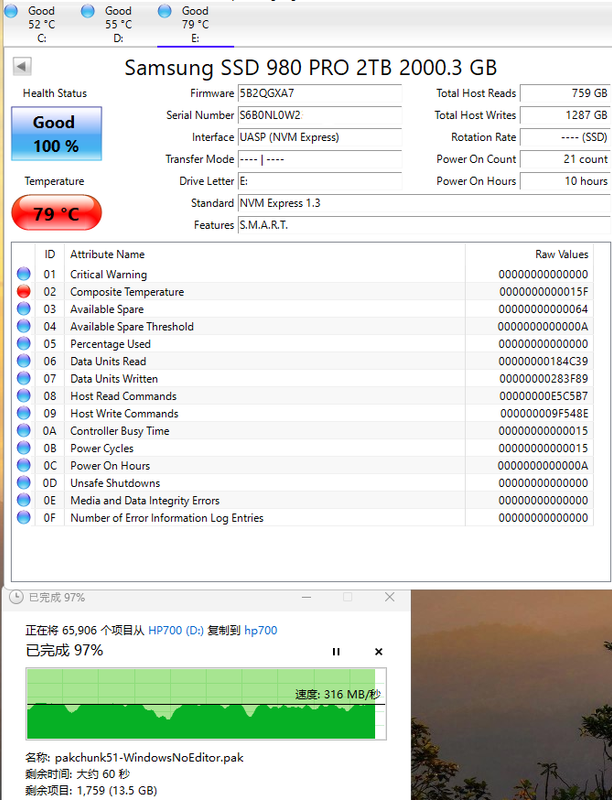Viewport: 612px width, 800px height.
Task: Cancel the file copy with the X button
Action: coord(378,652)
